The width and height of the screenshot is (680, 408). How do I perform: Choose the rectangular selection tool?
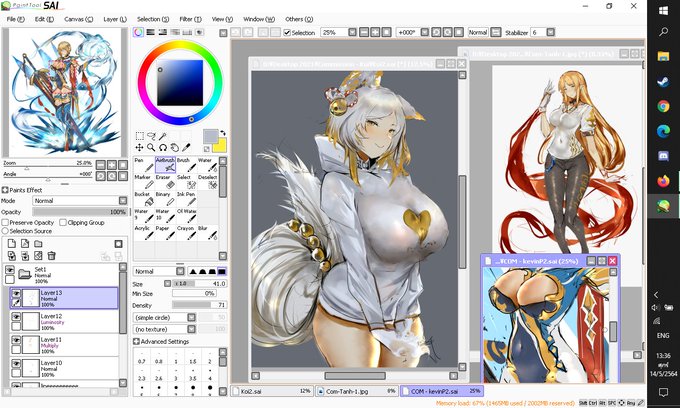pos(140,136)
